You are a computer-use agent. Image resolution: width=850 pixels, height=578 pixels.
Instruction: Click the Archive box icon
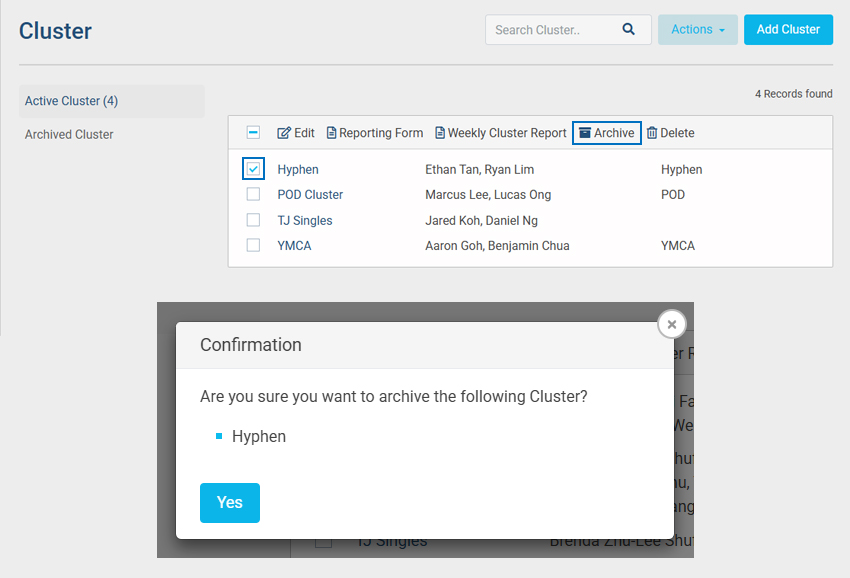(585, 133)
